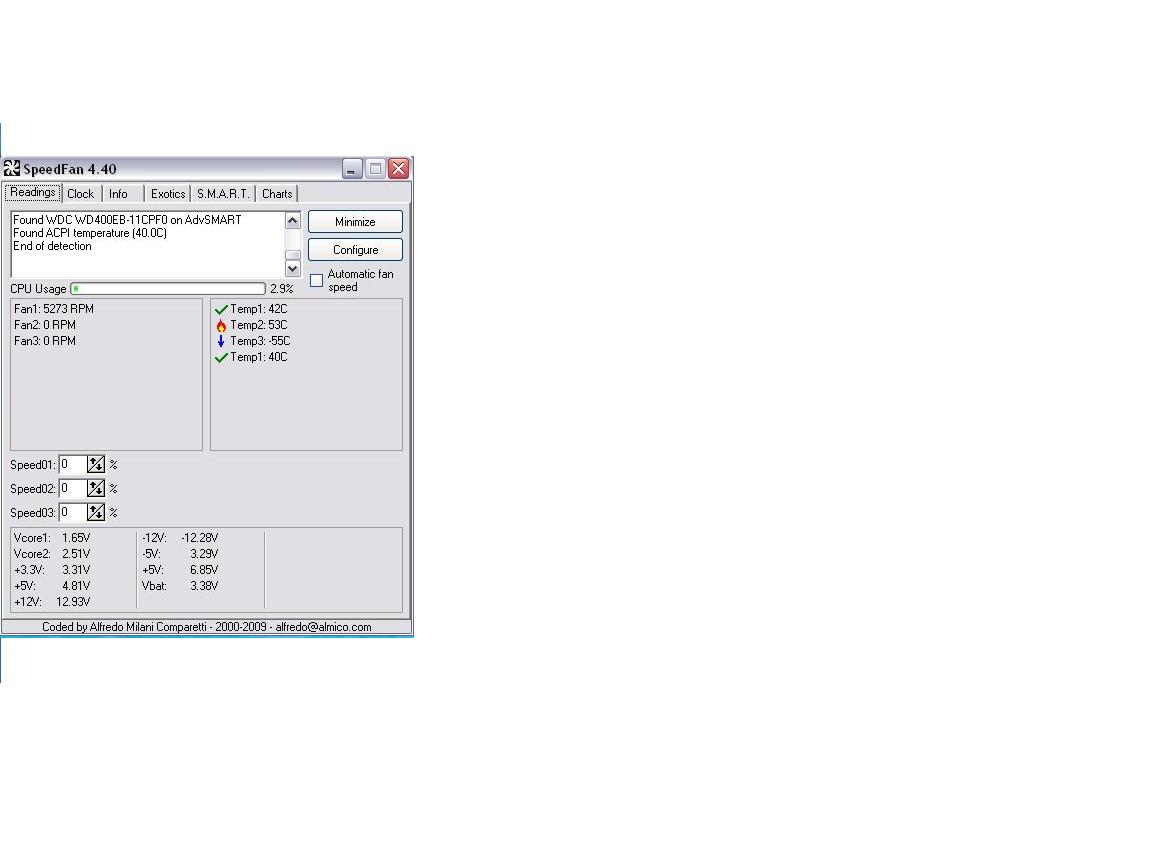Screen dimensions: 1152x864
Task: Switch to the Exotics tab
Action: [168, 194]
